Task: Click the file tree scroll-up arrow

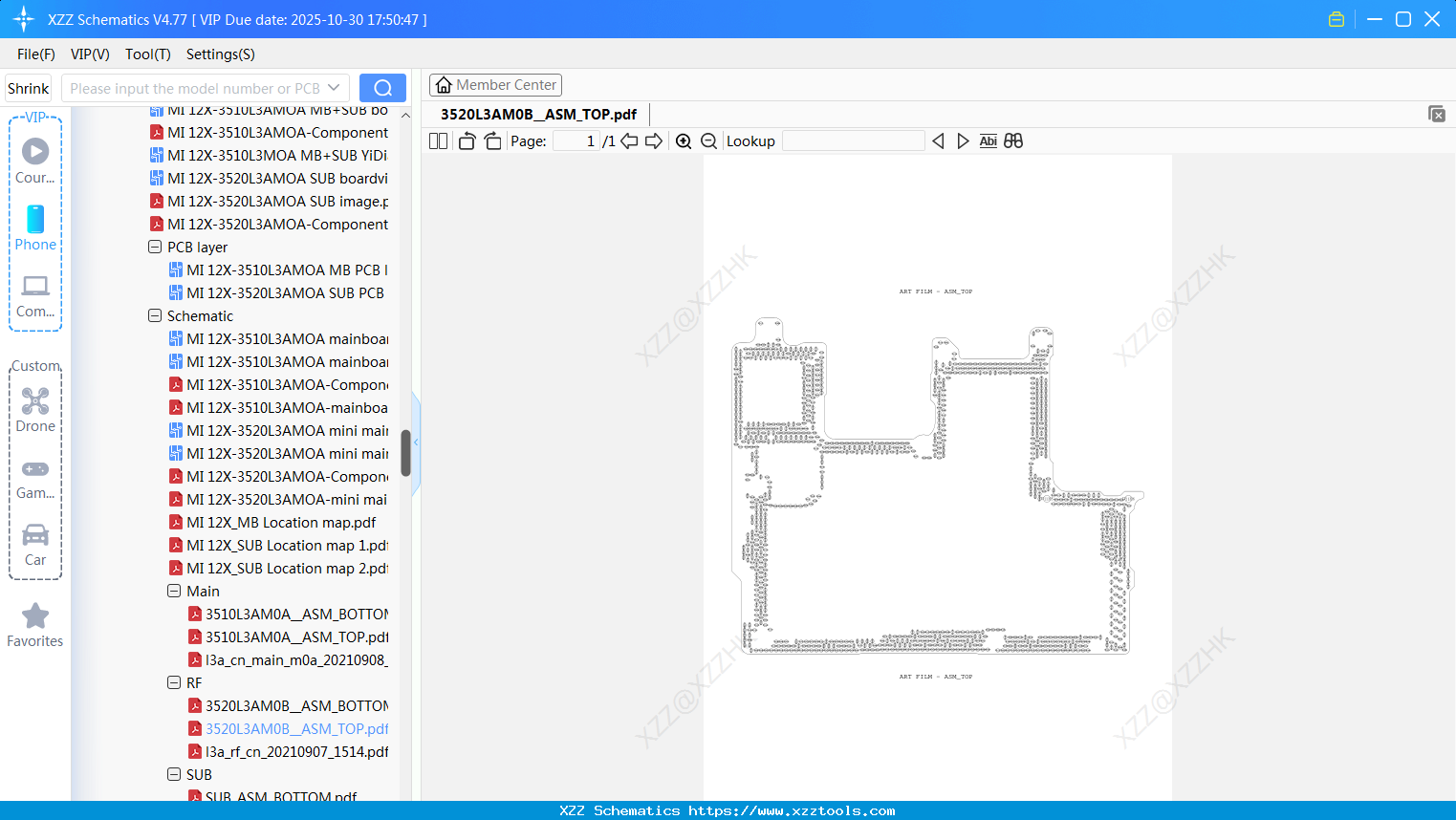Action: pyautogui.click(x=405, y=116)
